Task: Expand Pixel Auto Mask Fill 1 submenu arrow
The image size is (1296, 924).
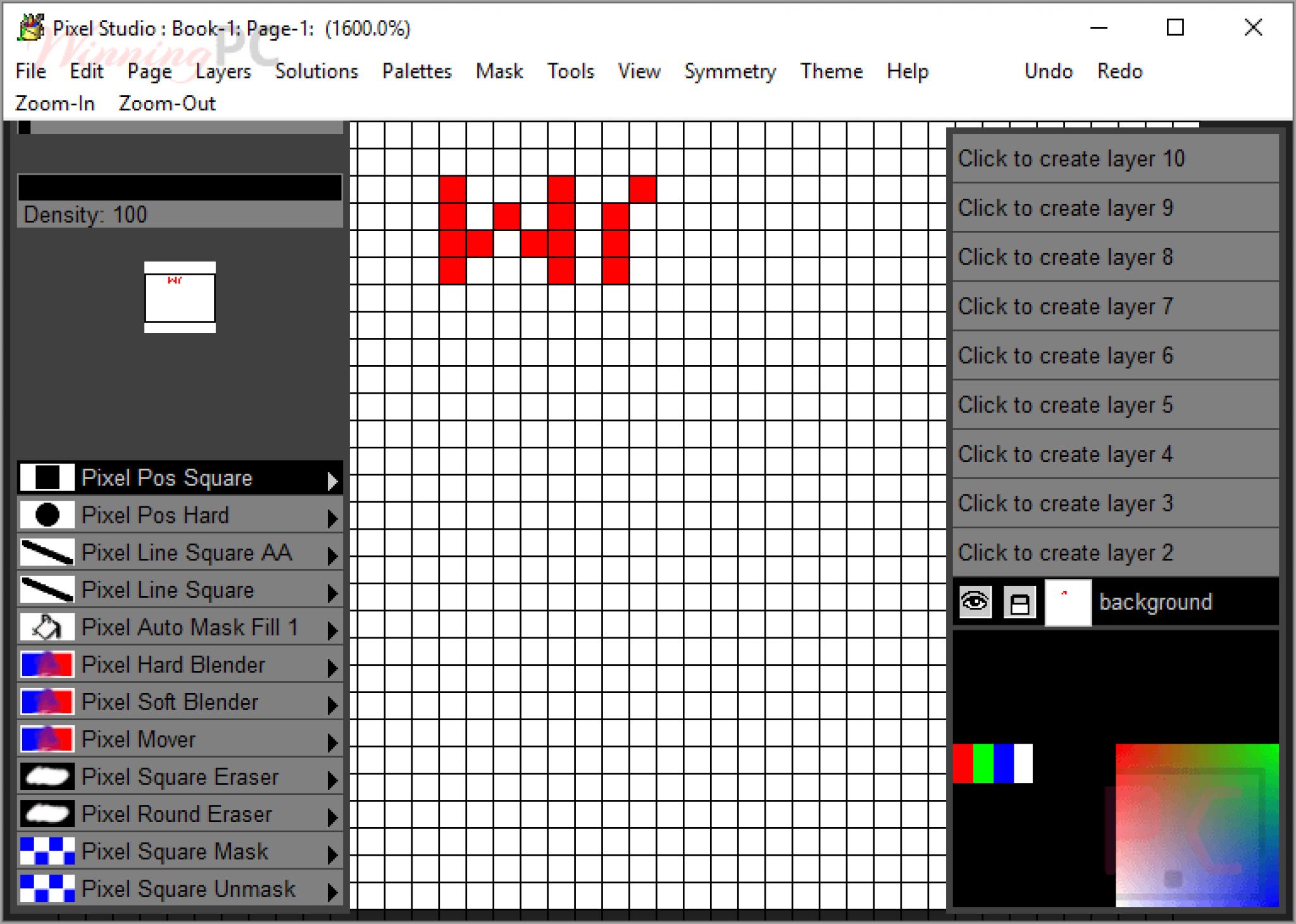Action: coord(332,630)
